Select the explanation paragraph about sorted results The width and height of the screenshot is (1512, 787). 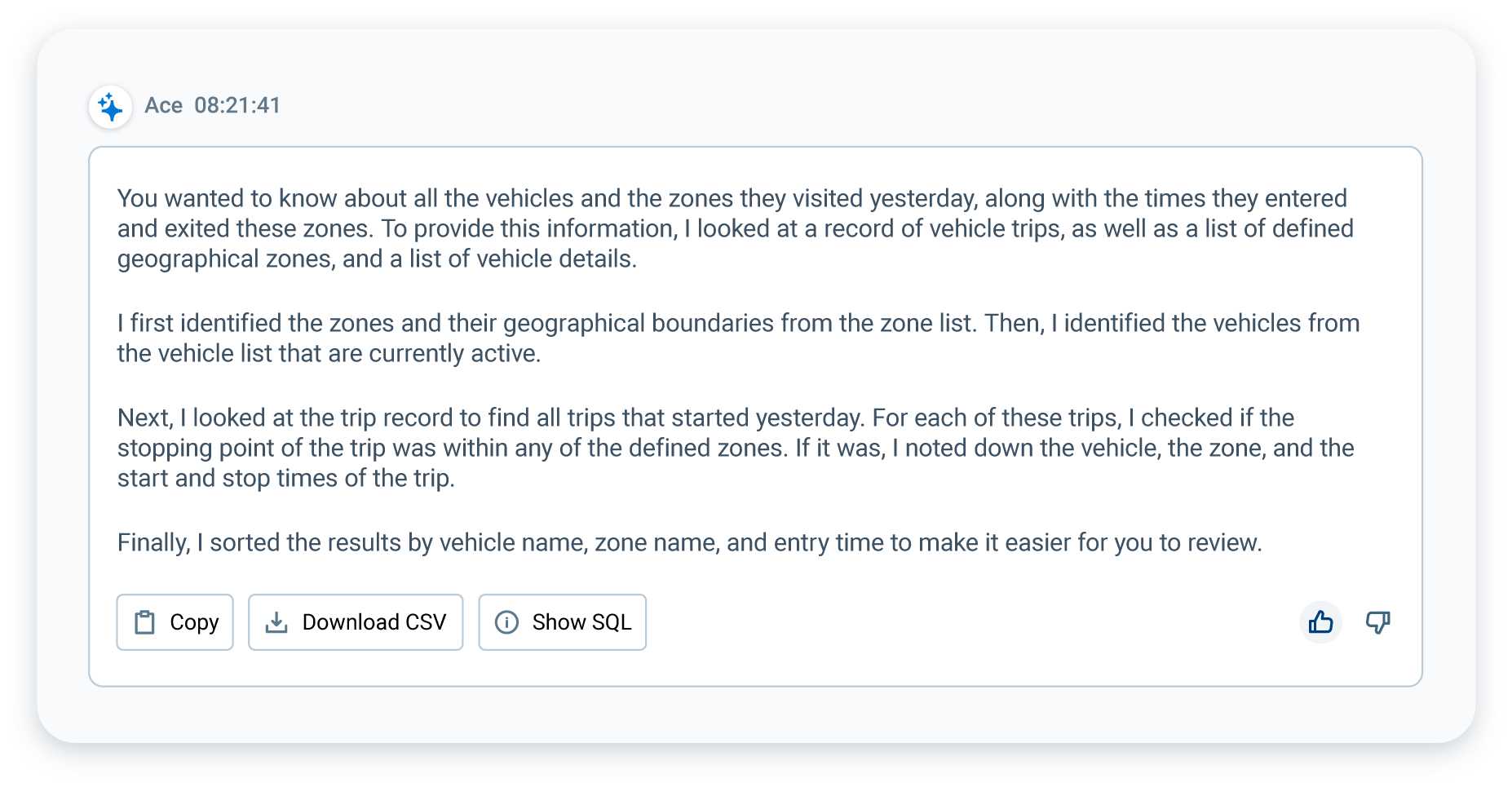(690, 541)
